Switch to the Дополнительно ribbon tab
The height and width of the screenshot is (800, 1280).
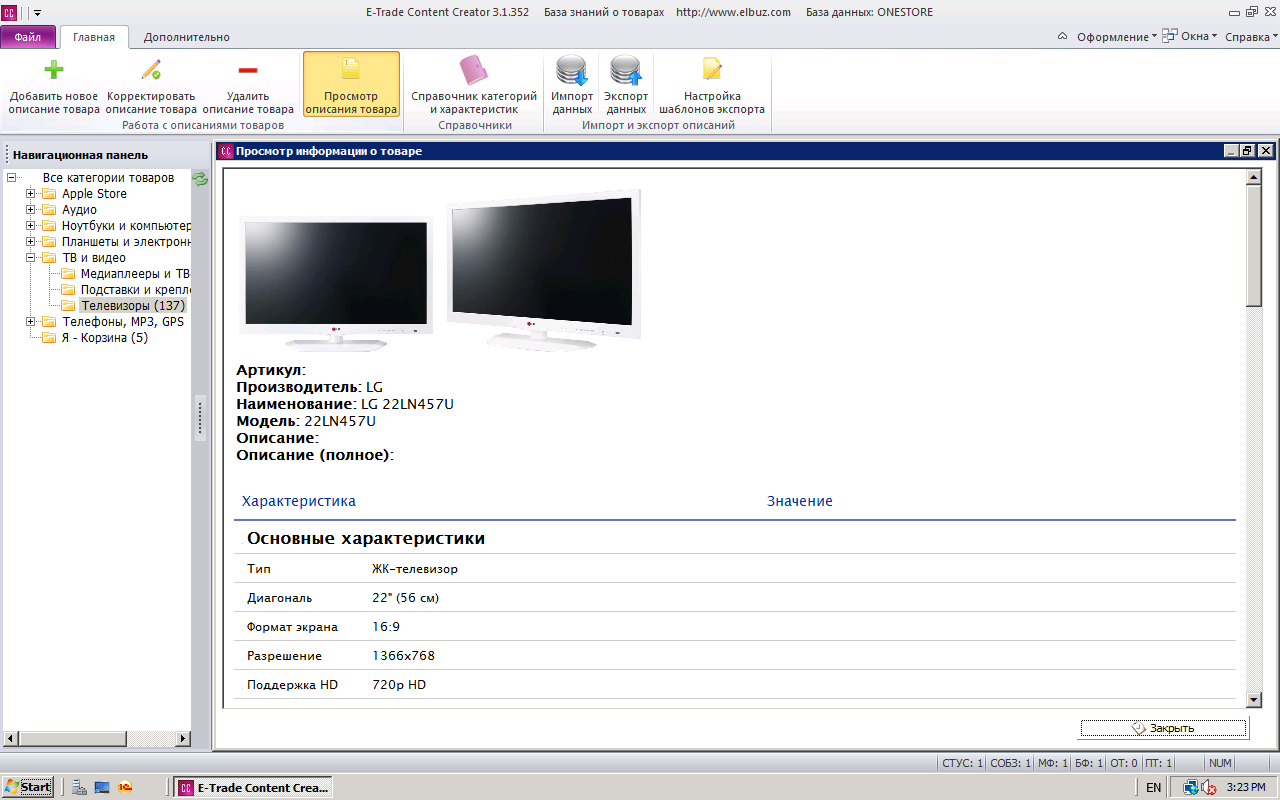[186, 37]
